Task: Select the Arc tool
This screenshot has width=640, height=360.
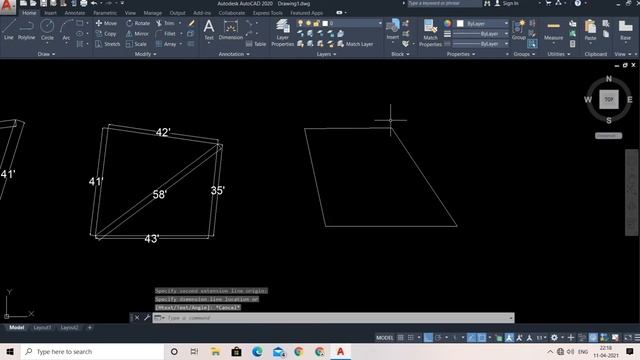Action: pos(66,29)
